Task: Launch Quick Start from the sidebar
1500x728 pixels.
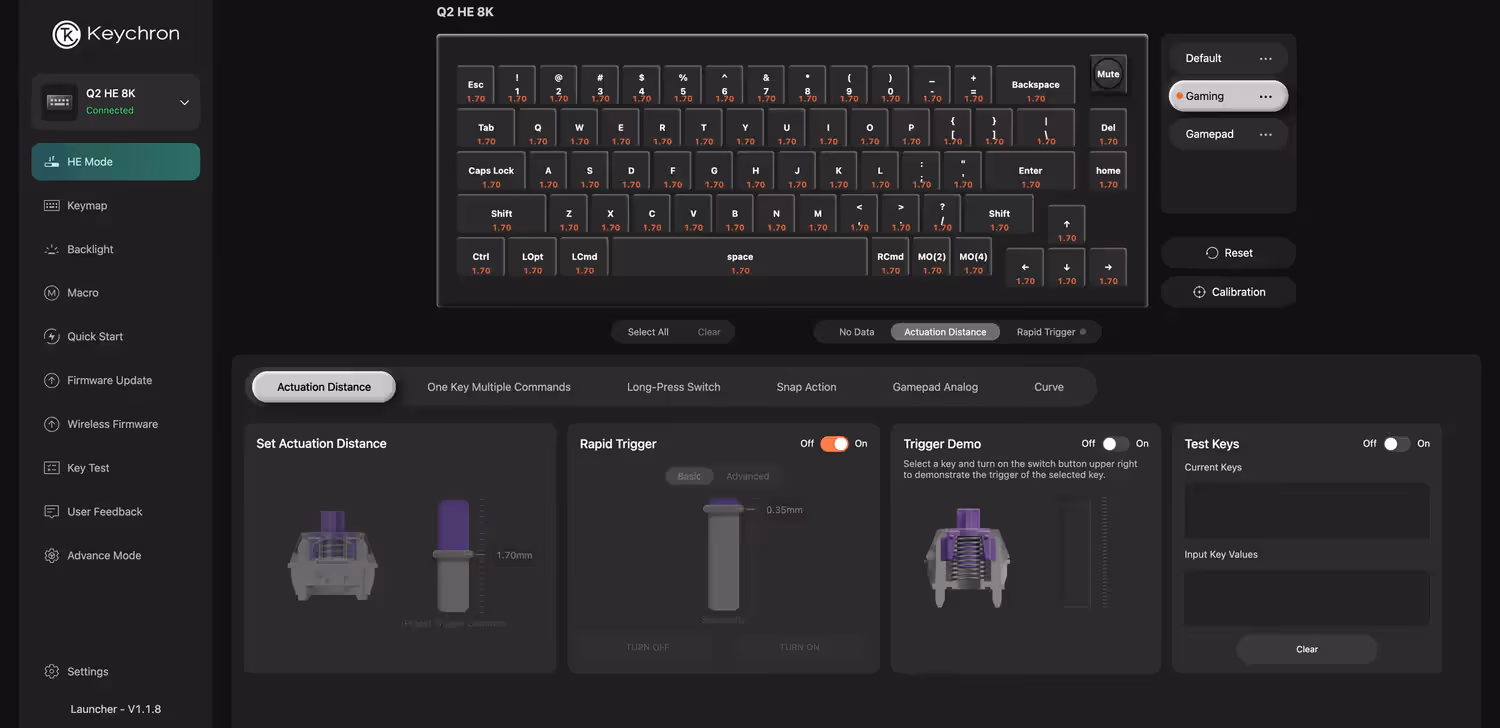Action: (94, 336)
